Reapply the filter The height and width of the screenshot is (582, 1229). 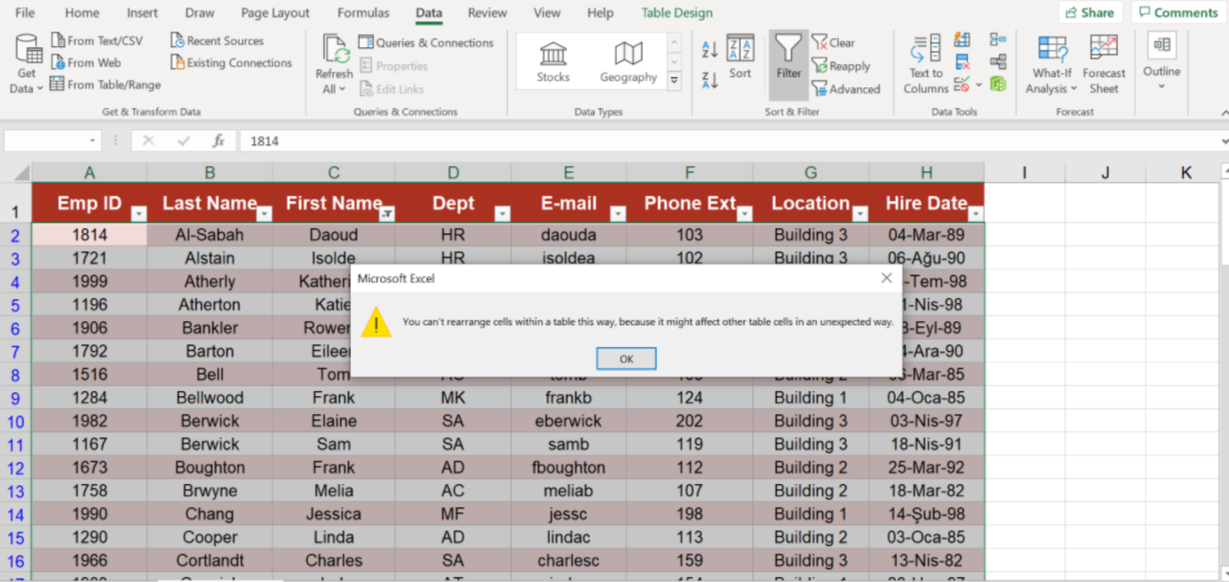pyautogui.click(x=841, y=66)
